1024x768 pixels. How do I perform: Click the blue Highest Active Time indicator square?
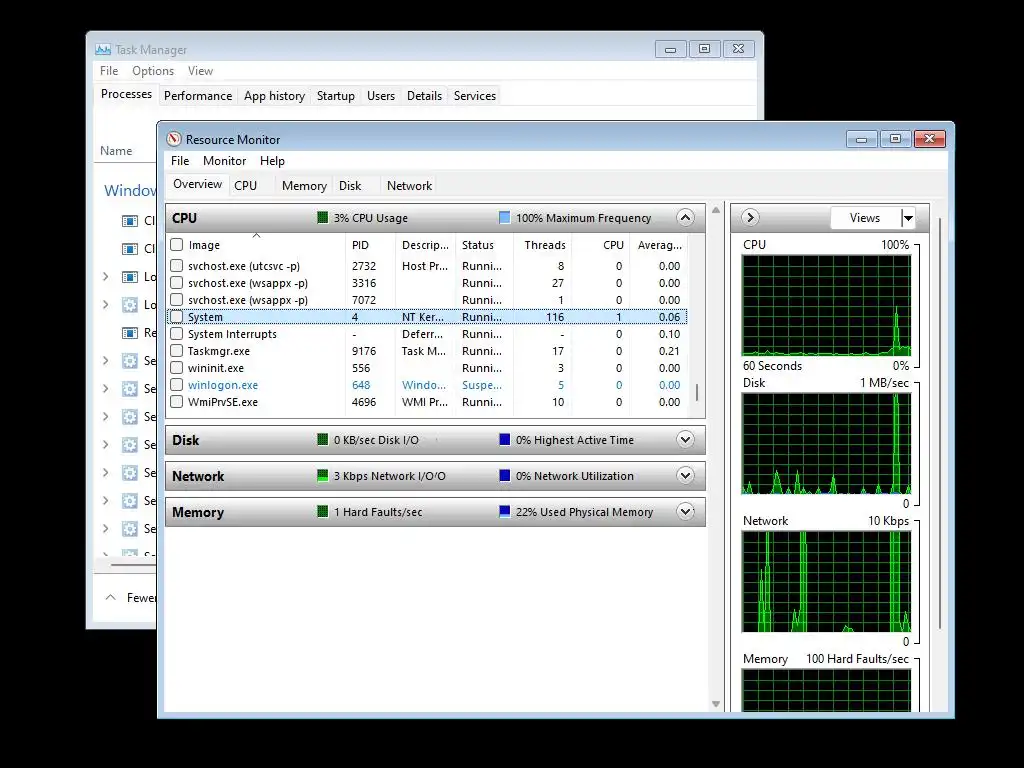(x=504, y=440)
